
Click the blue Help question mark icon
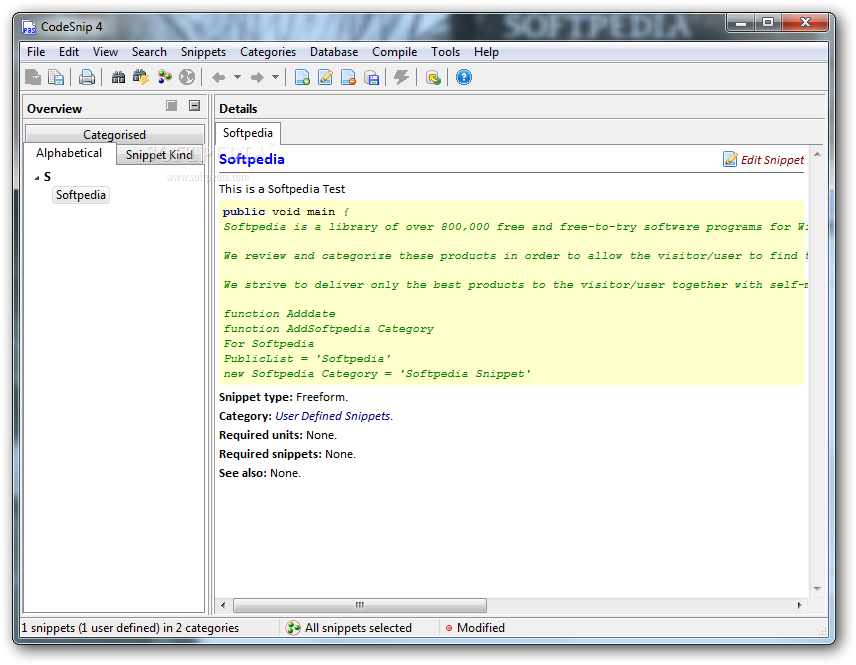pos(463,78)
